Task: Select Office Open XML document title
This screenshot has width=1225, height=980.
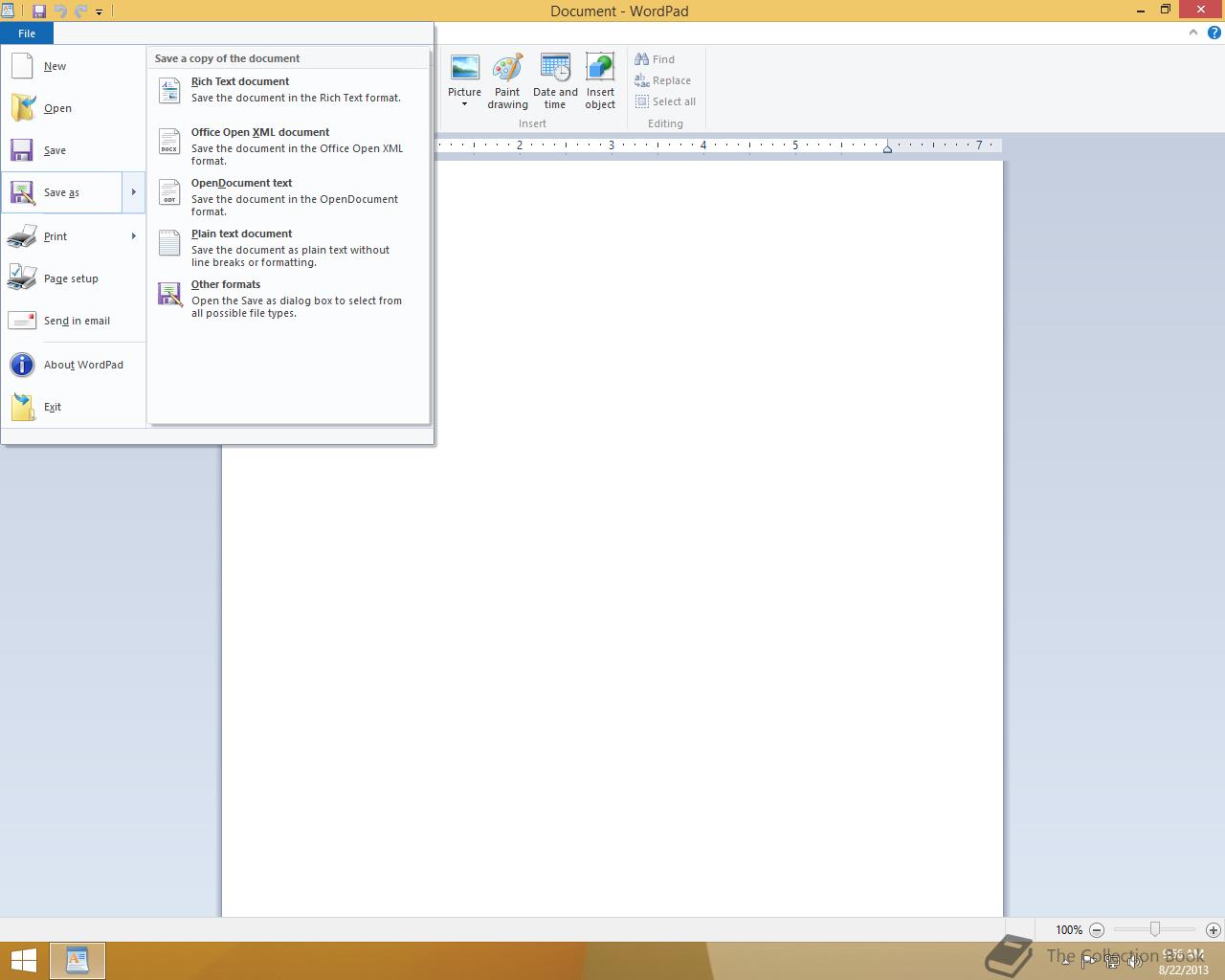Action: click(x=260, y=132)
